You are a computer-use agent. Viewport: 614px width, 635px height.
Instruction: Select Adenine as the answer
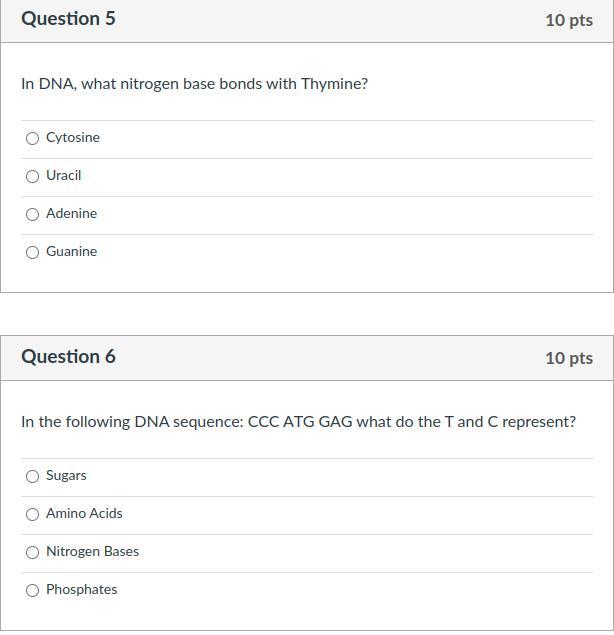click(x=32, y=214)
